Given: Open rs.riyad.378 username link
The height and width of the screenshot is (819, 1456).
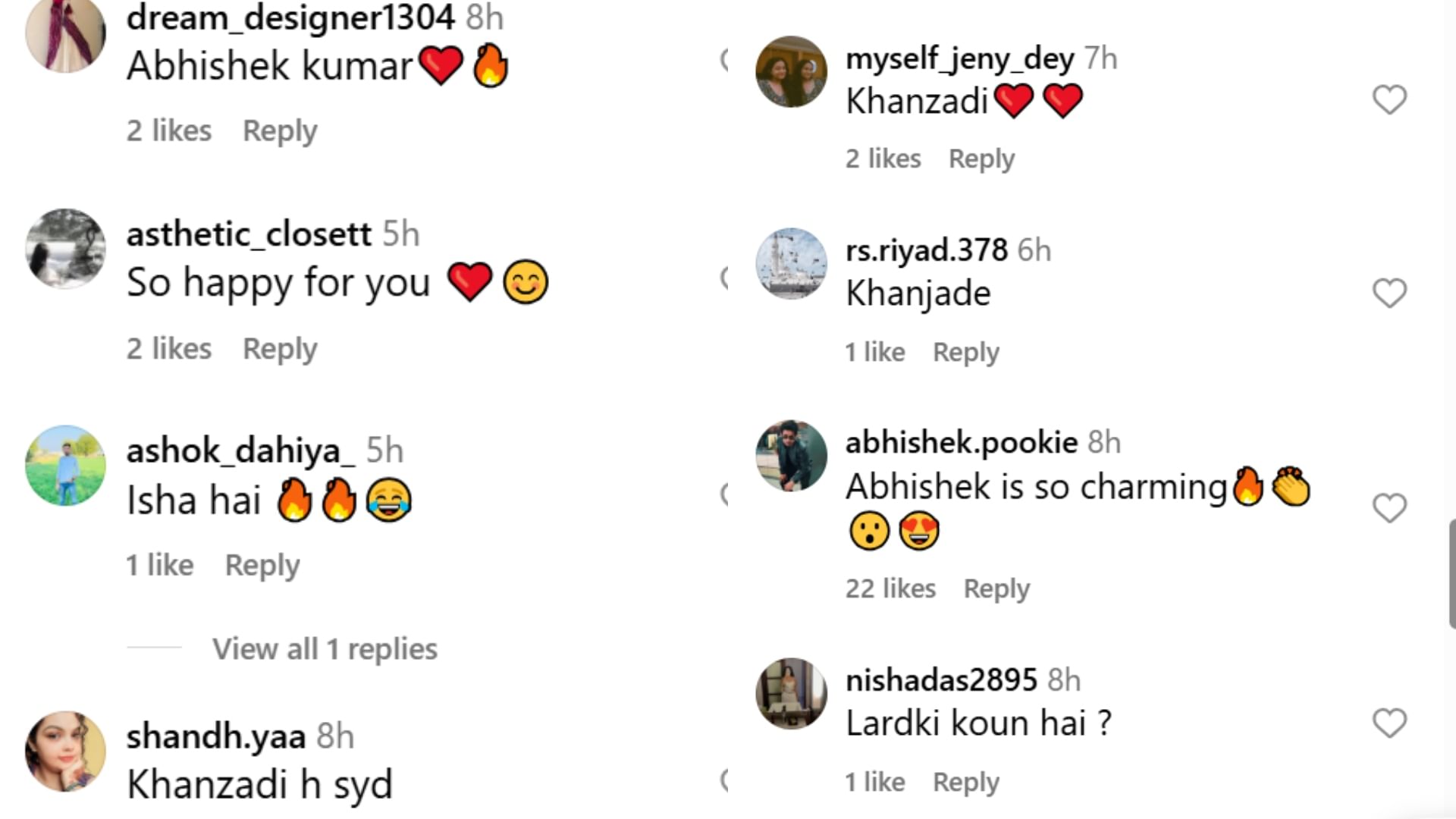Looking at the screenshot, I should click(x=927, y=249).
